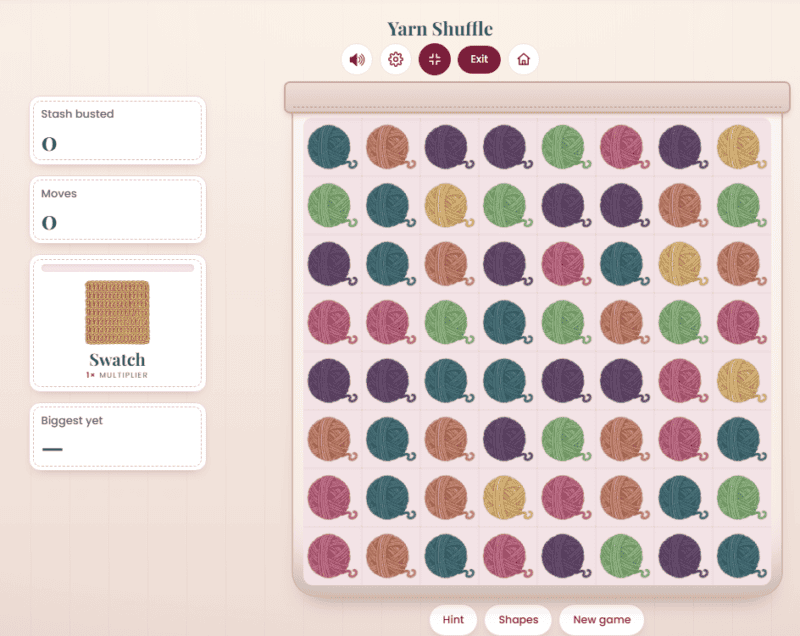Request a Hint
800x636 pixels.
(453, 619)
